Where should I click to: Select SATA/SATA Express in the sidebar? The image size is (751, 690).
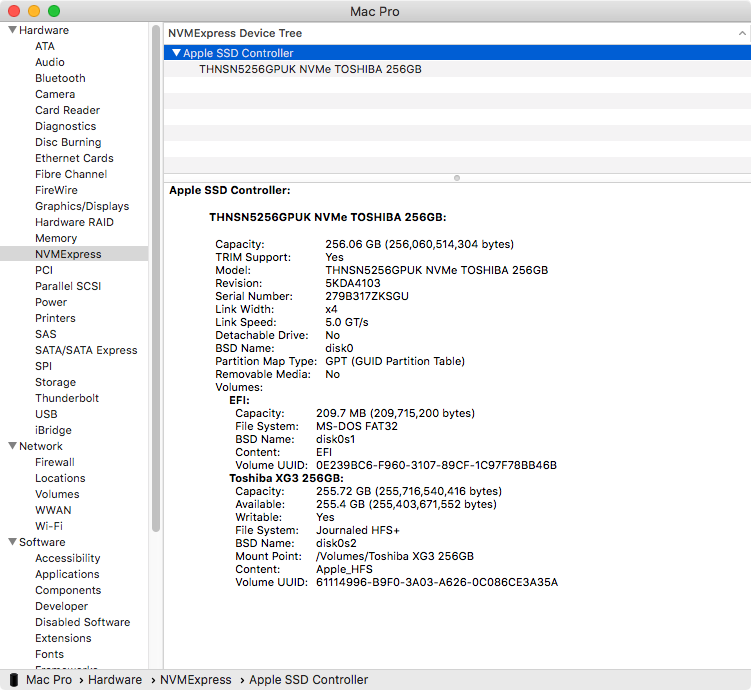(86, 350)
